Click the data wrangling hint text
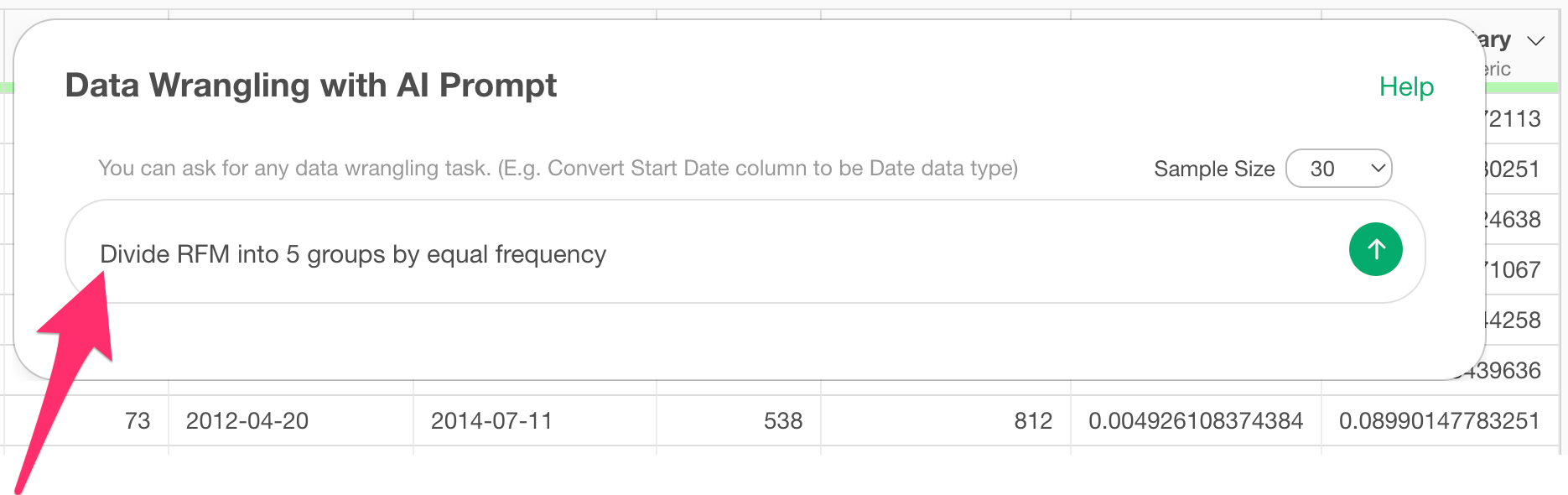 (x=558, y=169)
